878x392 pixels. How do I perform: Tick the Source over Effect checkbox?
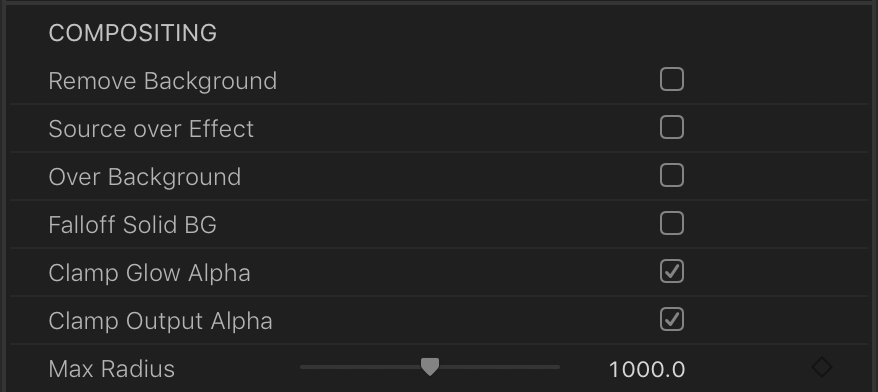(671, 128)
